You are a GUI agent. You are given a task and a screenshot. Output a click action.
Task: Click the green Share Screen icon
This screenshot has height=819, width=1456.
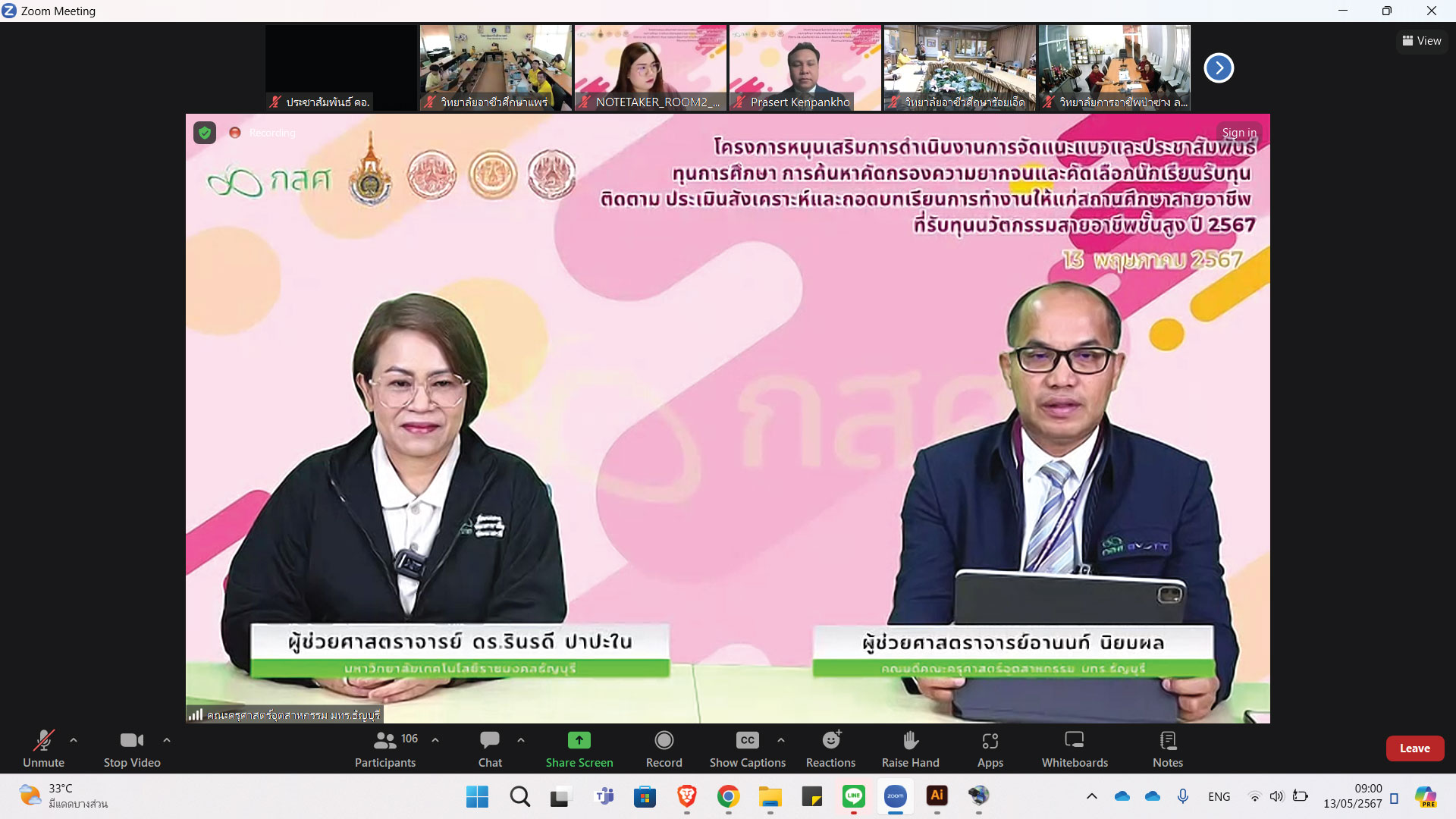[579, 740]
